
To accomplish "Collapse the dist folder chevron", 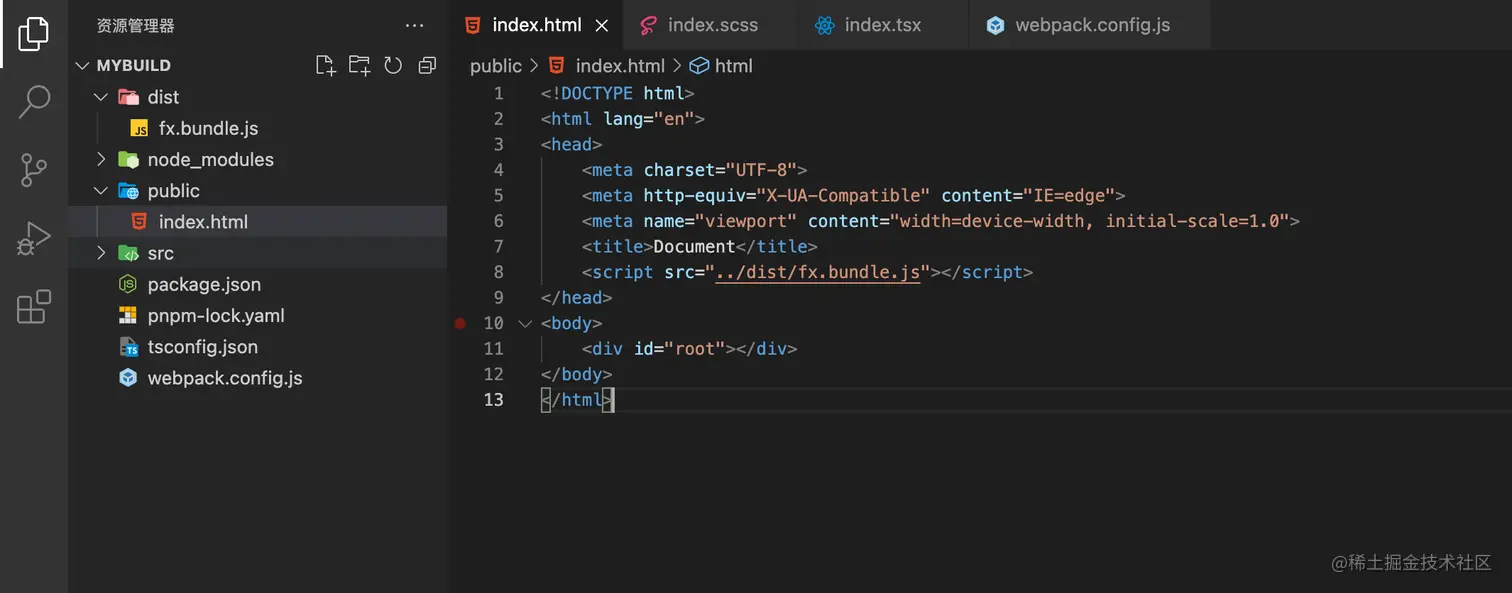I will click(100, 97).
